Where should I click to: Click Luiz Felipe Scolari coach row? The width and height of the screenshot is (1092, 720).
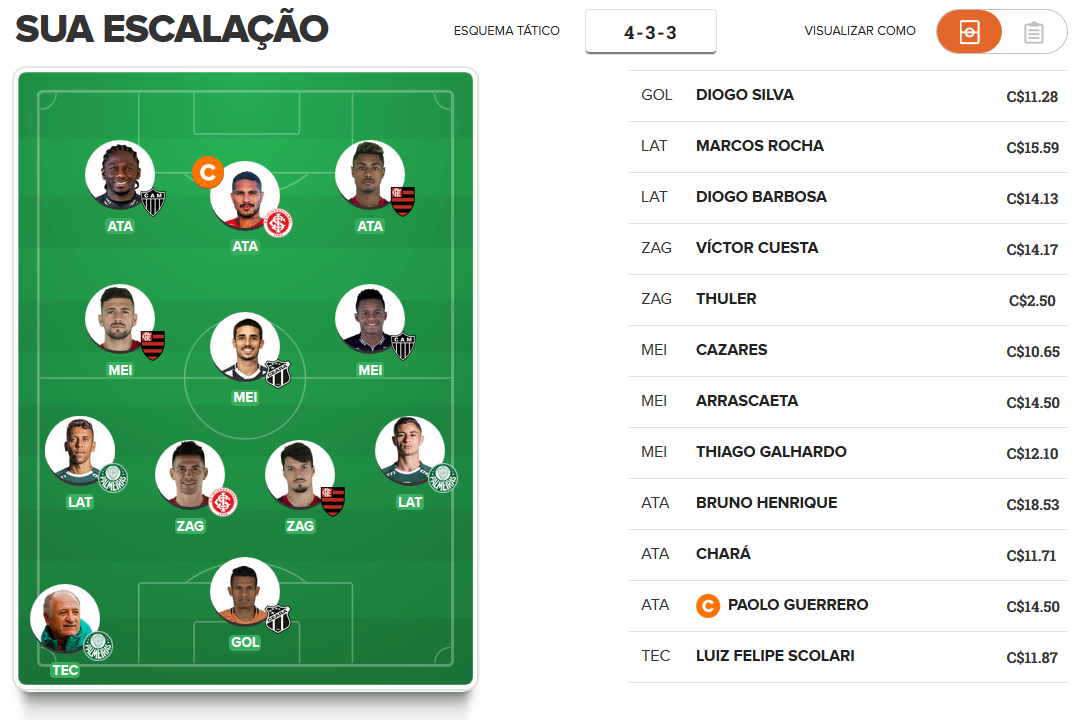click(x=848, y=657)
